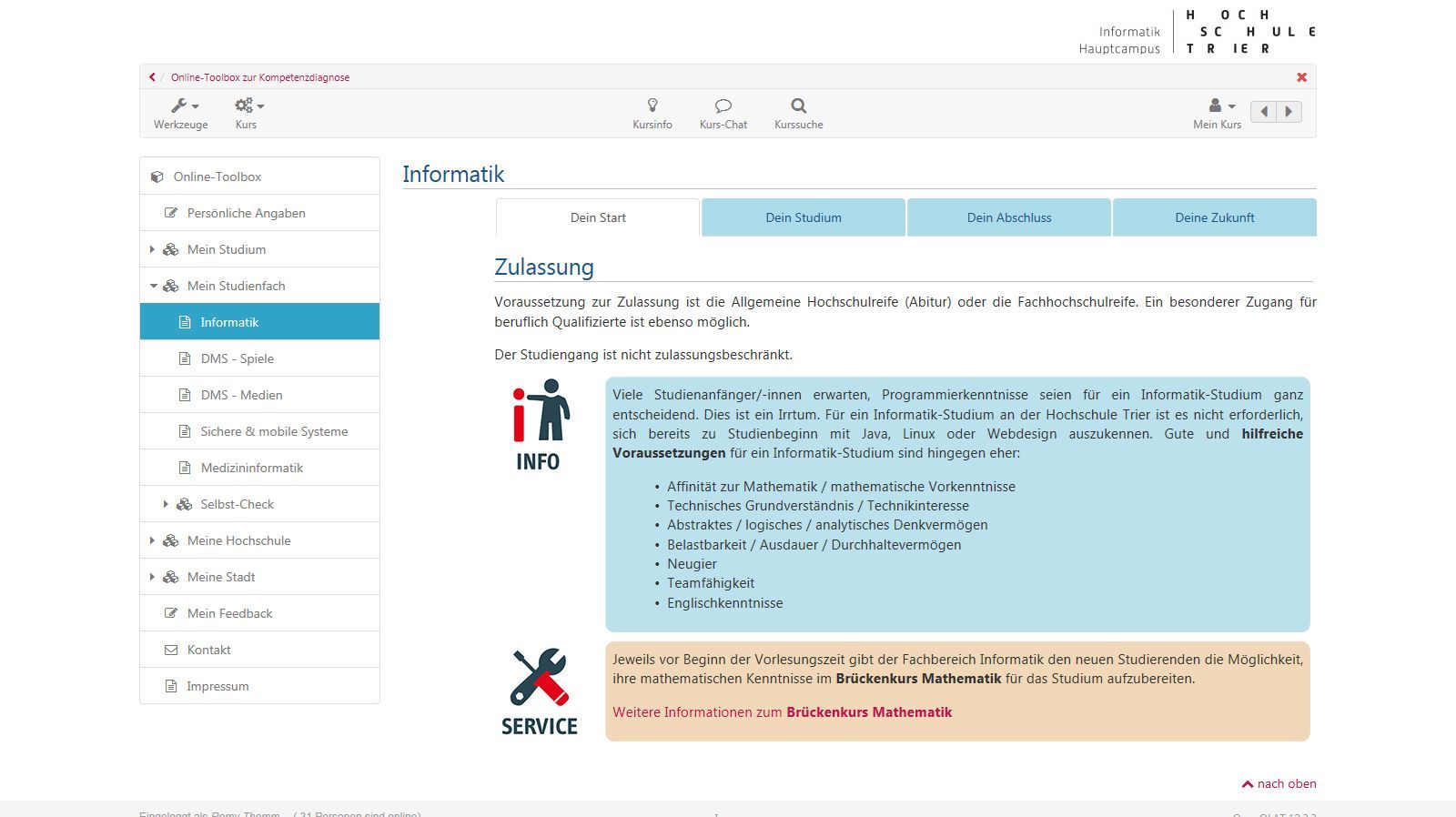The height and width of the screenshot is (817, 1456).
Task: Switch to the Dein Studium tab
Action: point(803,217)
